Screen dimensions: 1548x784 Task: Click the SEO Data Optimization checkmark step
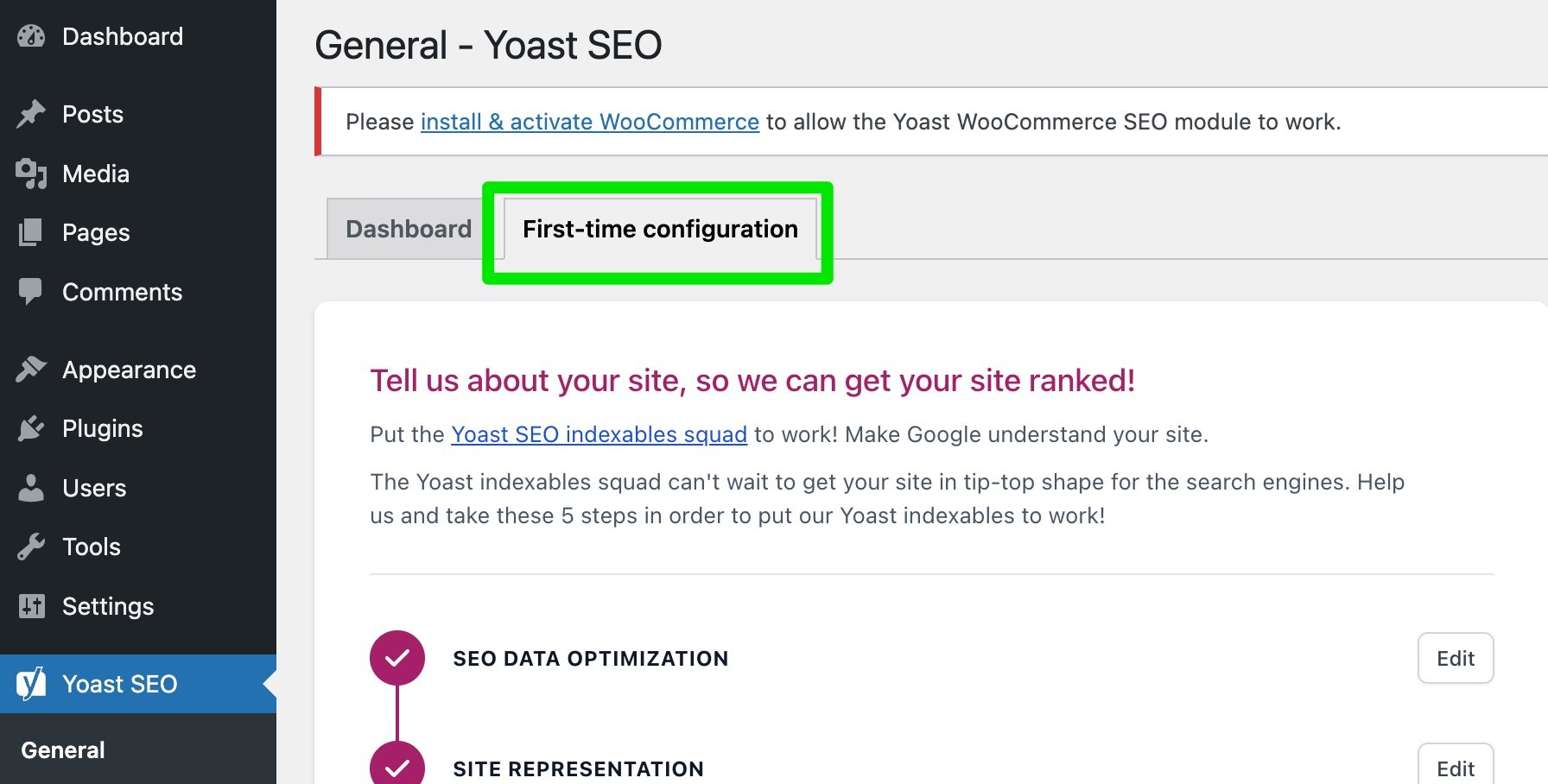point(397,658)
